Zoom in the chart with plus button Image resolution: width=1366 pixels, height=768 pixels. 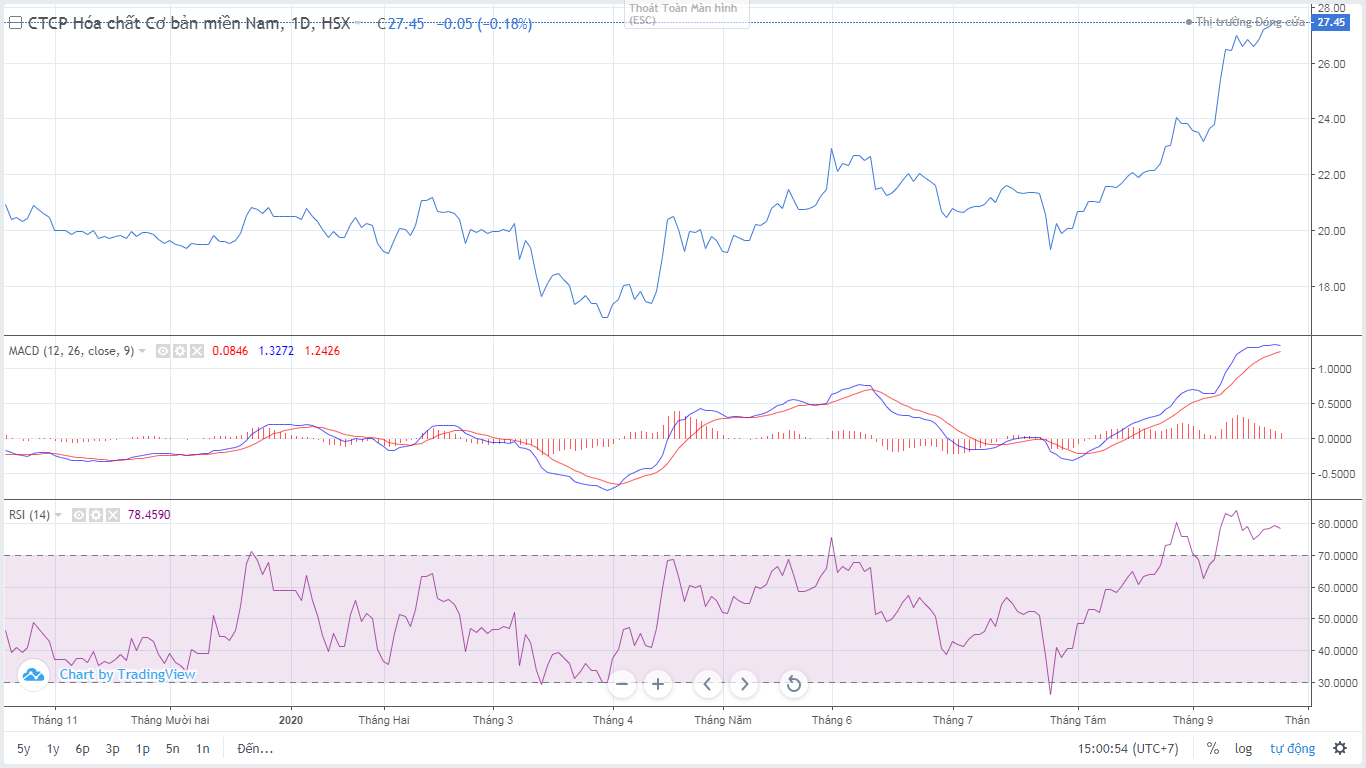(657, 684)
